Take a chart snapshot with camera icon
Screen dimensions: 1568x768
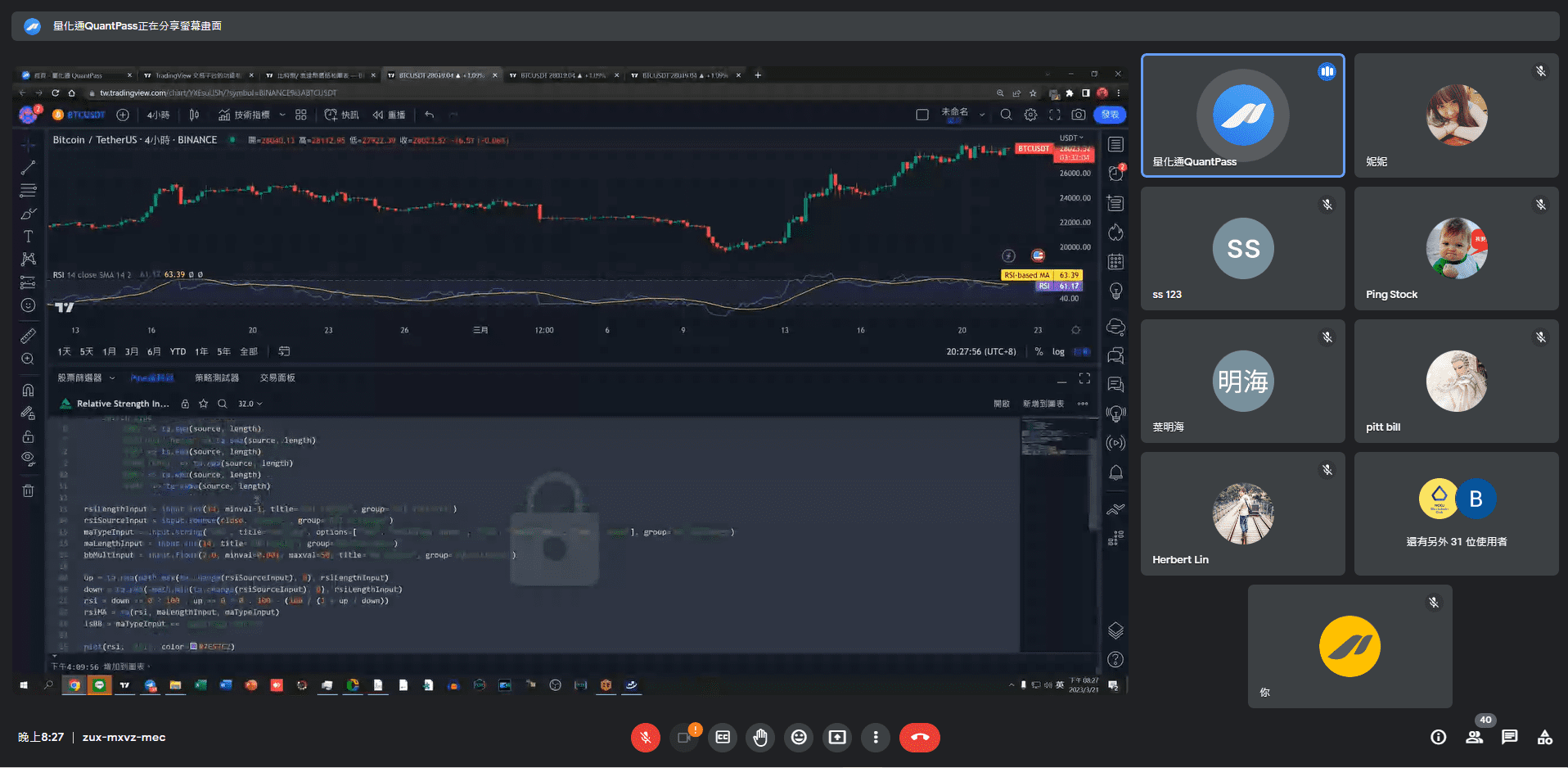click(1079, 115)
